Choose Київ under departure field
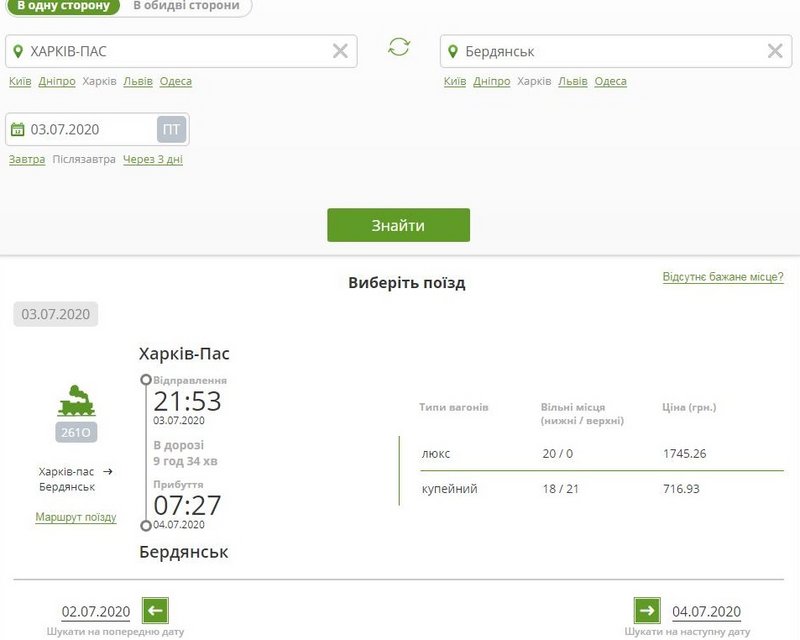Image resolution: width=800 pixels, height=640 pixels. tap(19, 81)
